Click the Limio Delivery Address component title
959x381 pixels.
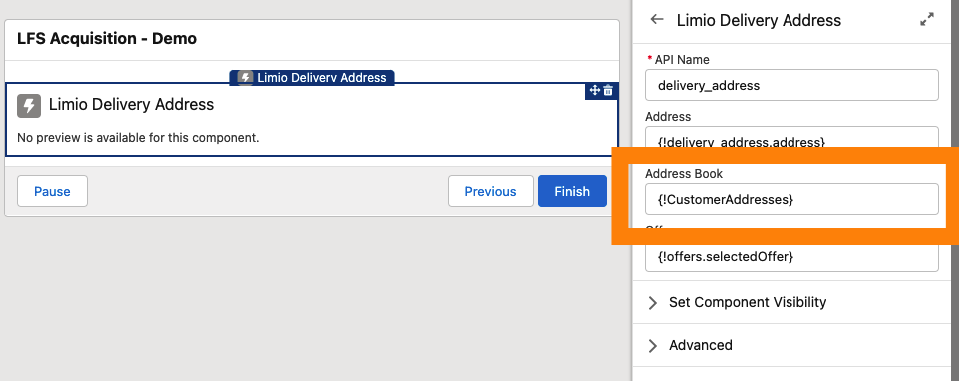131,105
